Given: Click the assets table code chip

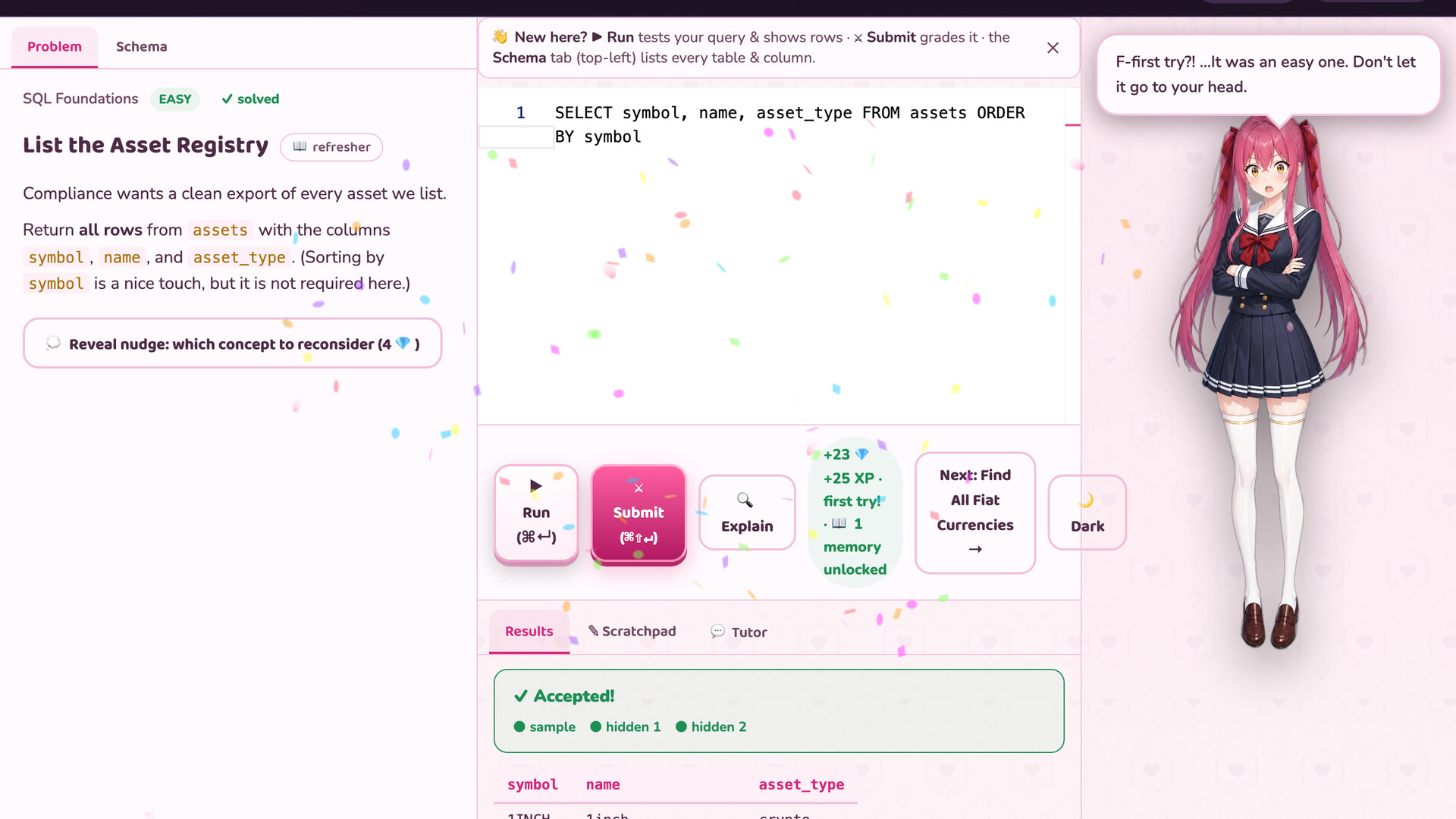Looking at the screenshot, I should (x=220, y=231).
